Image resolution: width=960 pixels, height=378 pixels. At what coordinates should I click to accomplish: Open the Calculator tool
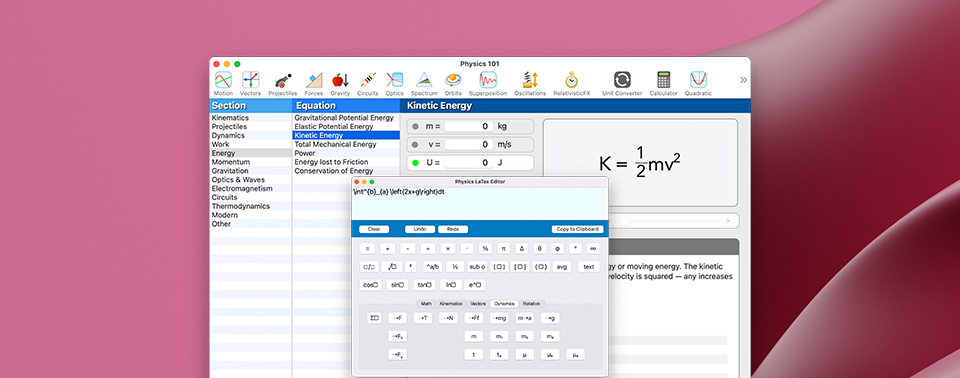click(664, 84)
